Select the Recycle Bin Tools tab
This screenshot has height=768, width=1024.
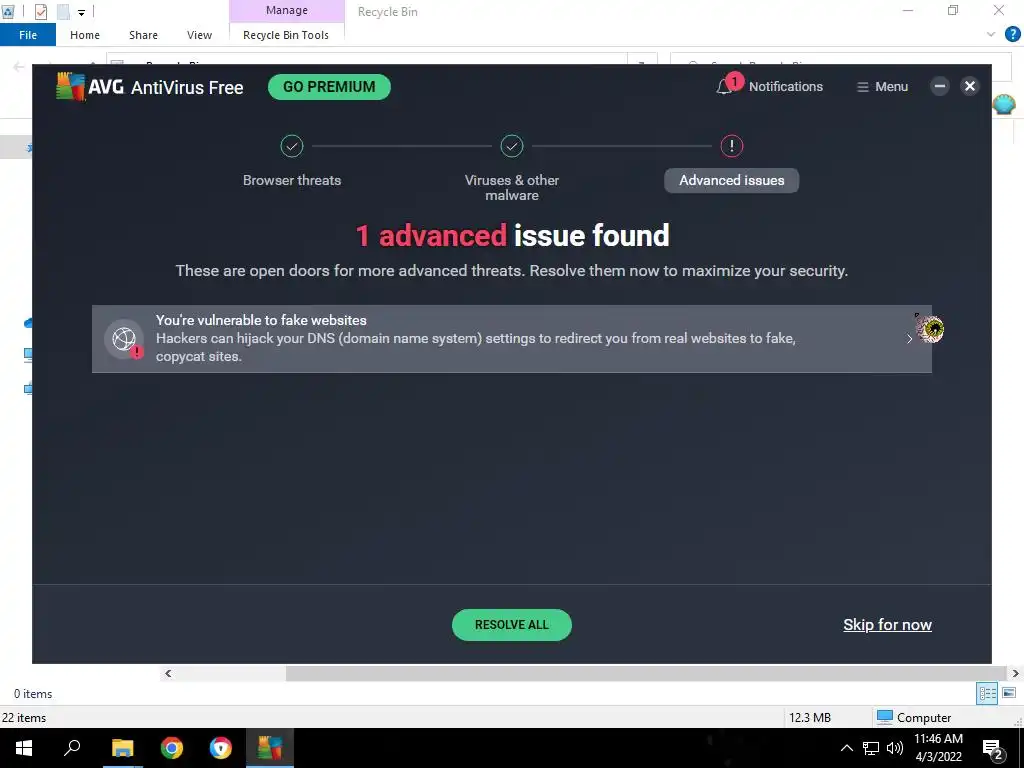pos(286,35)
